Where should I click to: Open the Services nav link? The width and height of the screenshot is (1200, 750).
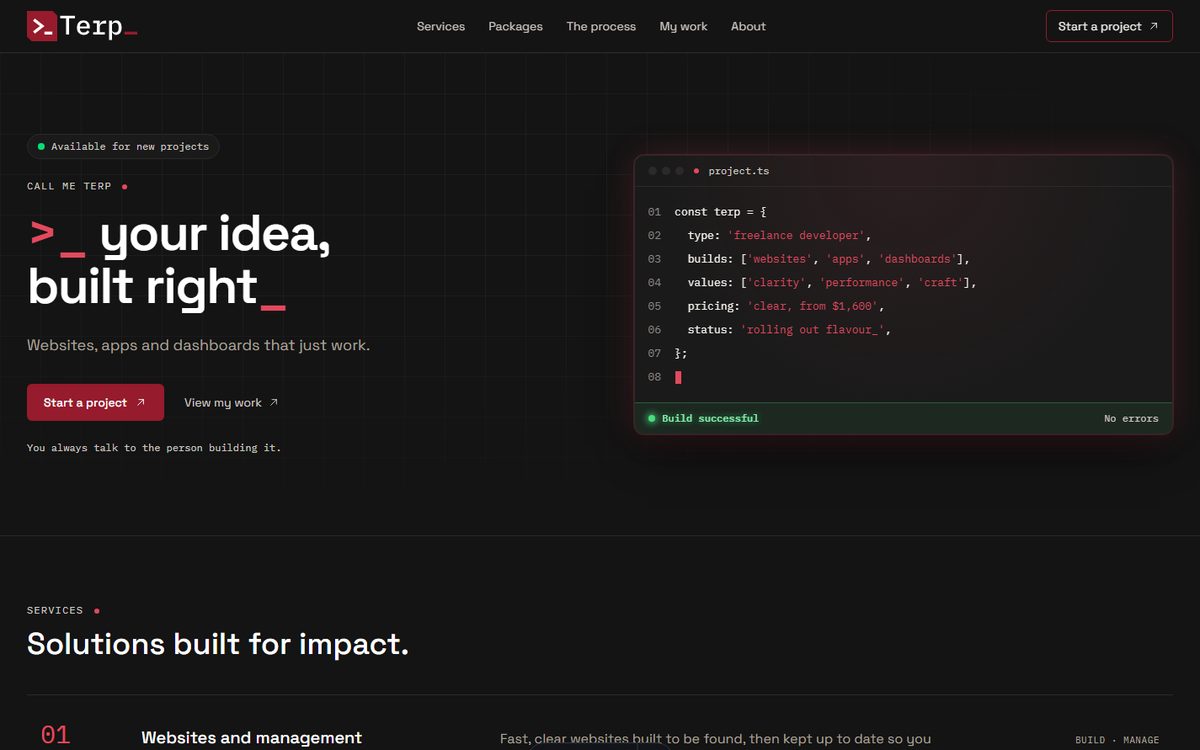point(441,26)
